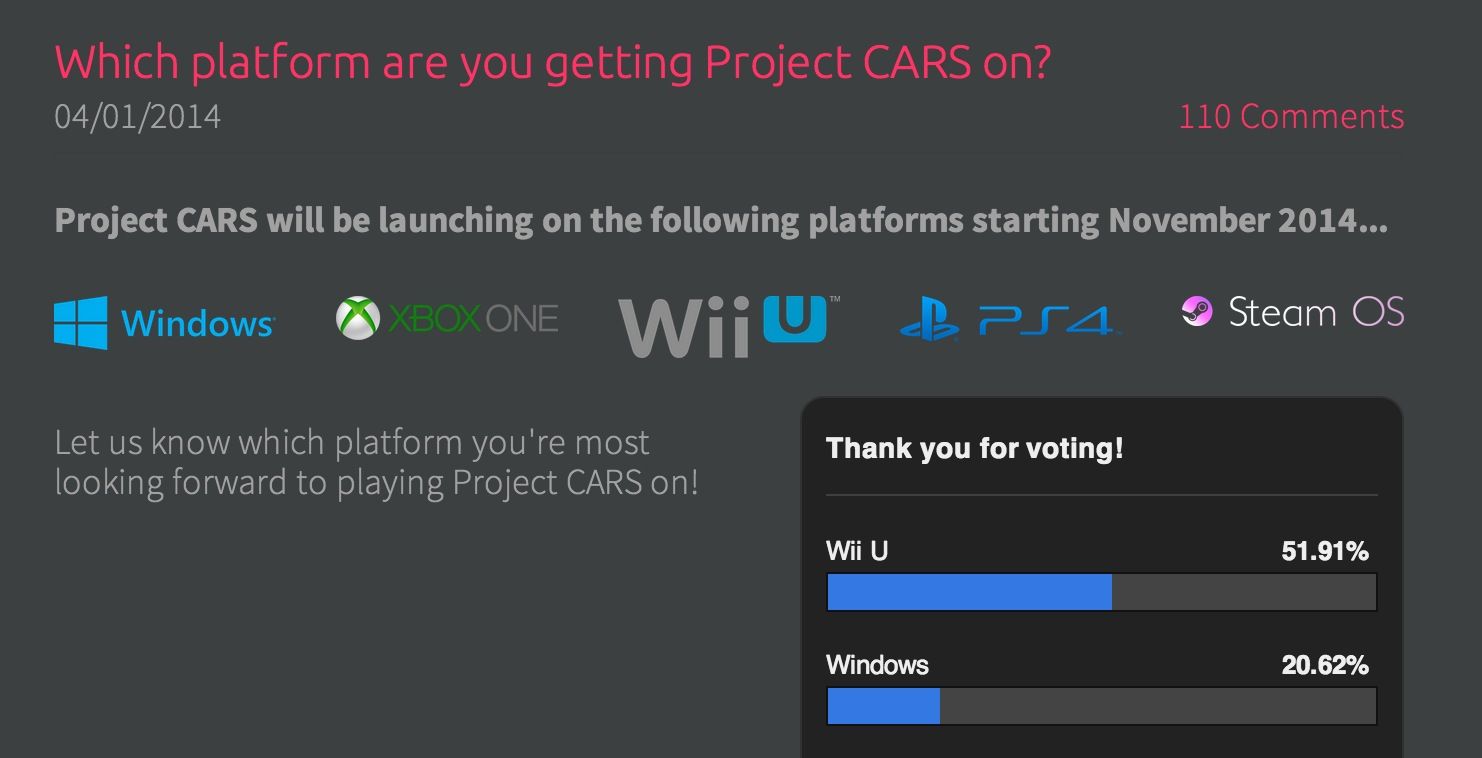Screen dimensions: 1482x758
Task: Click the Wii U logo
Action: [729, 325]
